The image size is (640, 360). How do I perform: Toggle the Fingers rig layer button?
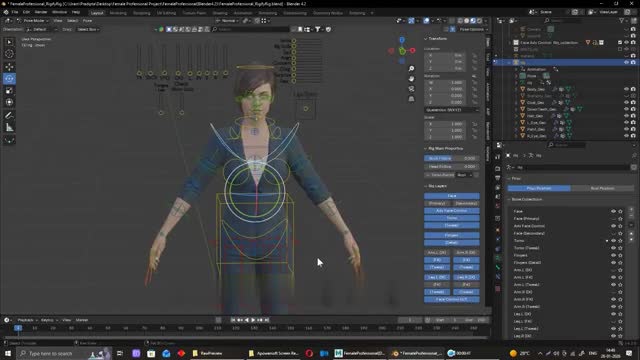point(451,235)
